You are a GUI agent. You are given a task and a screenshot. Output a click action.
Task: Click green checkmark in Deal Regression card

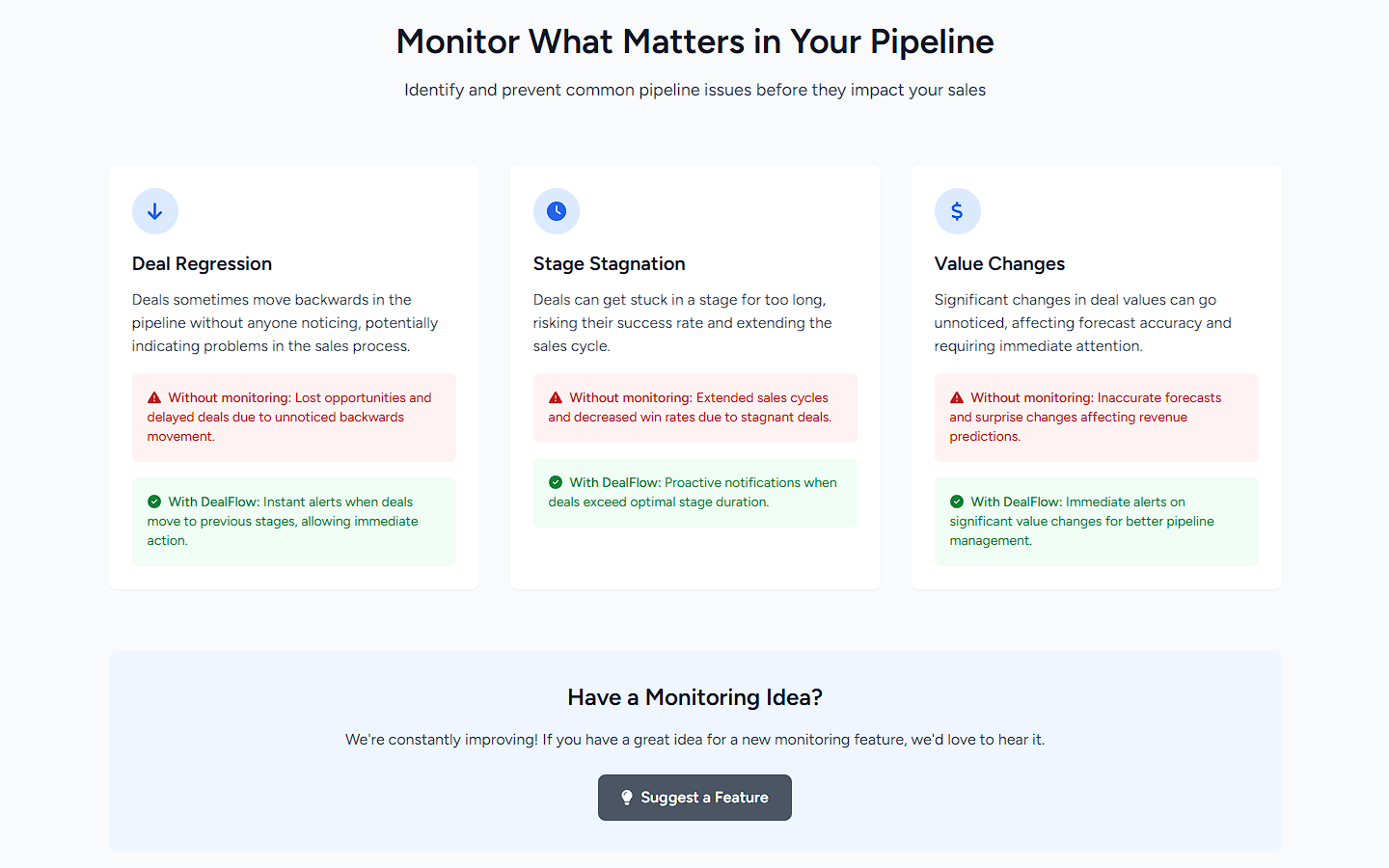coord(154,502)
